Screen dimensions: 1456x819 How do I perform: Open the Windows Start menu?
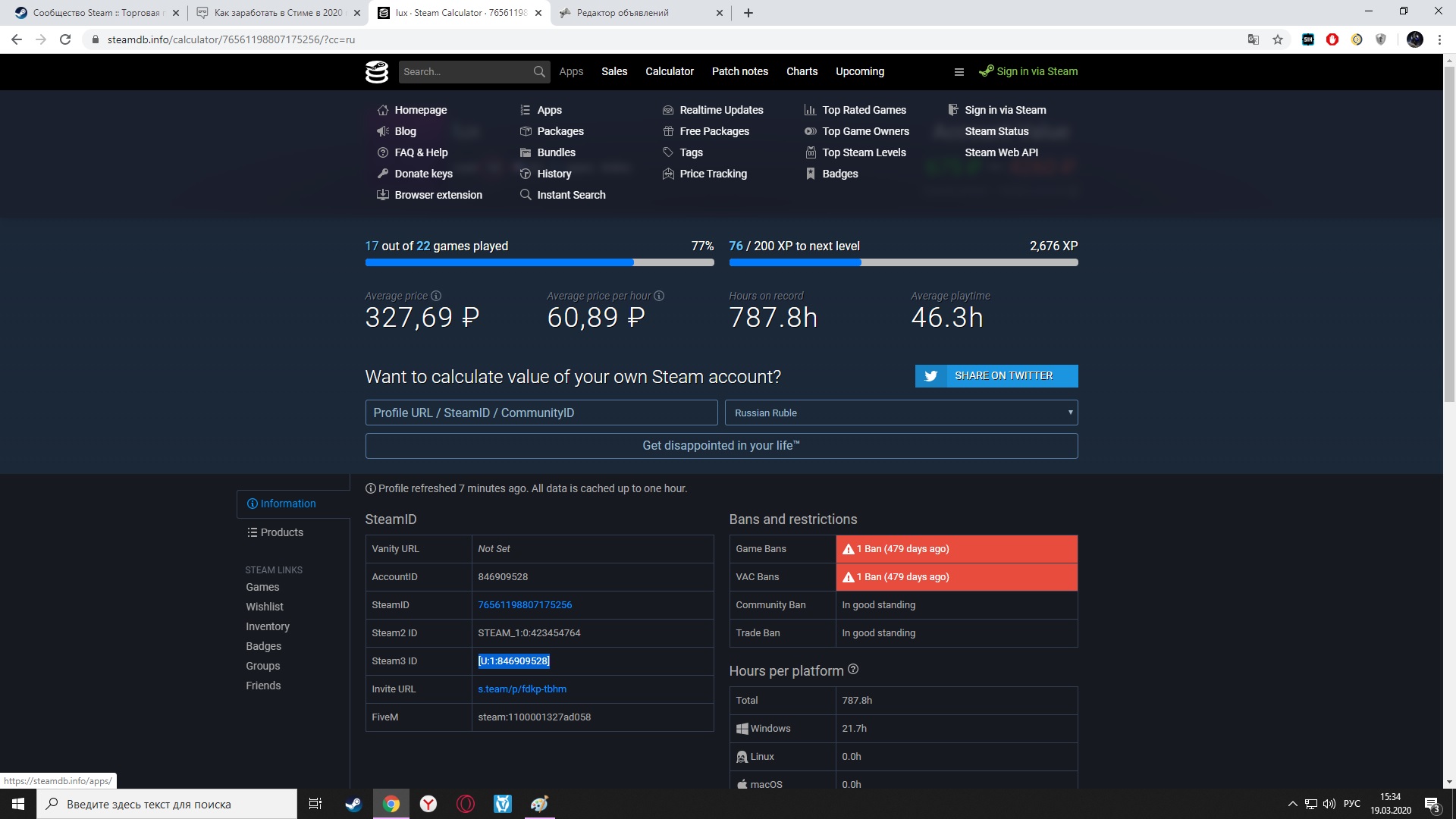[x=18, y=804]
